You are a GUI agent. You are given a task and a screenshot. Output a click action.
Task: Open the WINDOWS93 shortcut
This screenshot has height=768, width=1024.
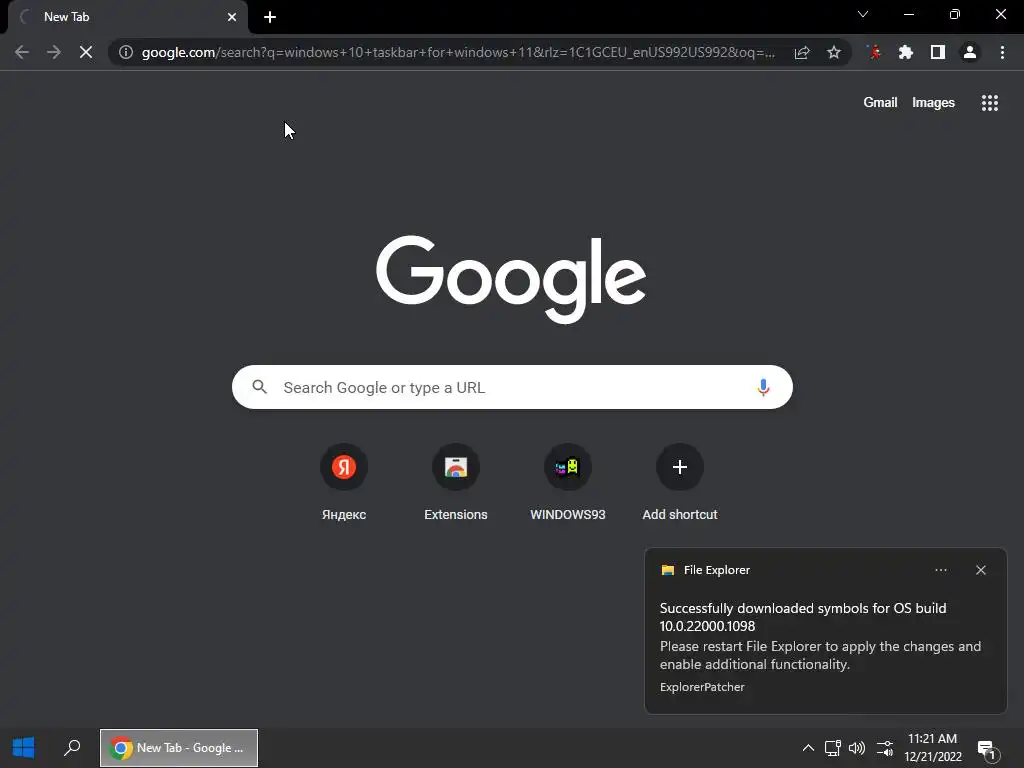pos(568,482)
